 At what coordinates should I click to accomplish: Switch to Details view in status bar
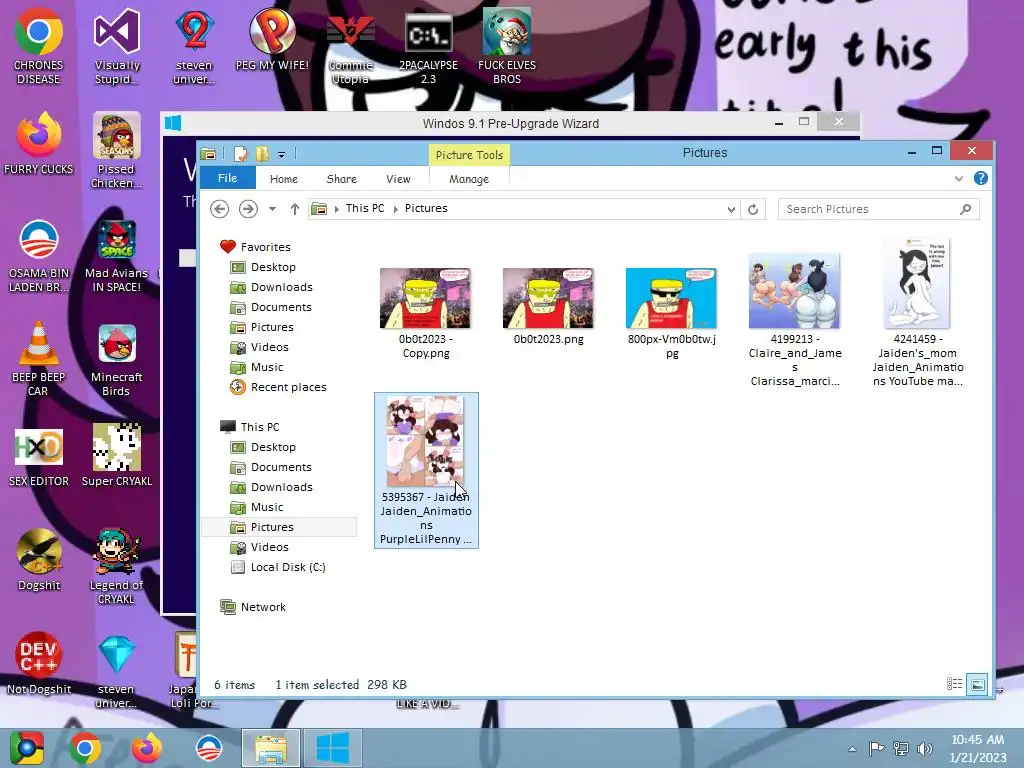(954, 684)
